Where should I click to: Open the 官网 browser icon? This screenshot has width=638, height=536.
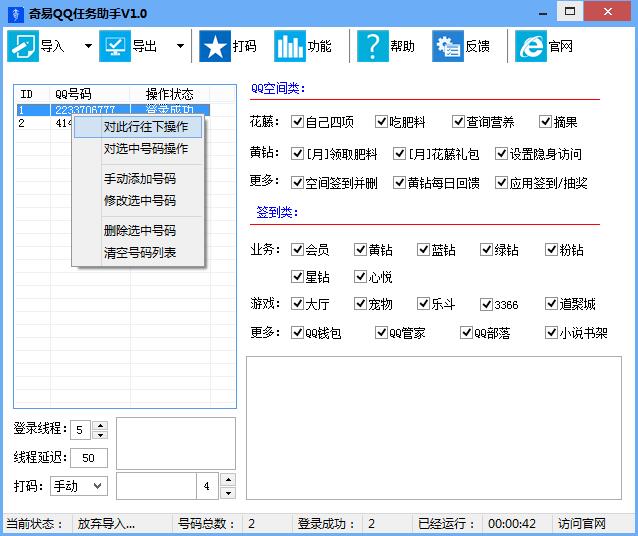point(530,47)
